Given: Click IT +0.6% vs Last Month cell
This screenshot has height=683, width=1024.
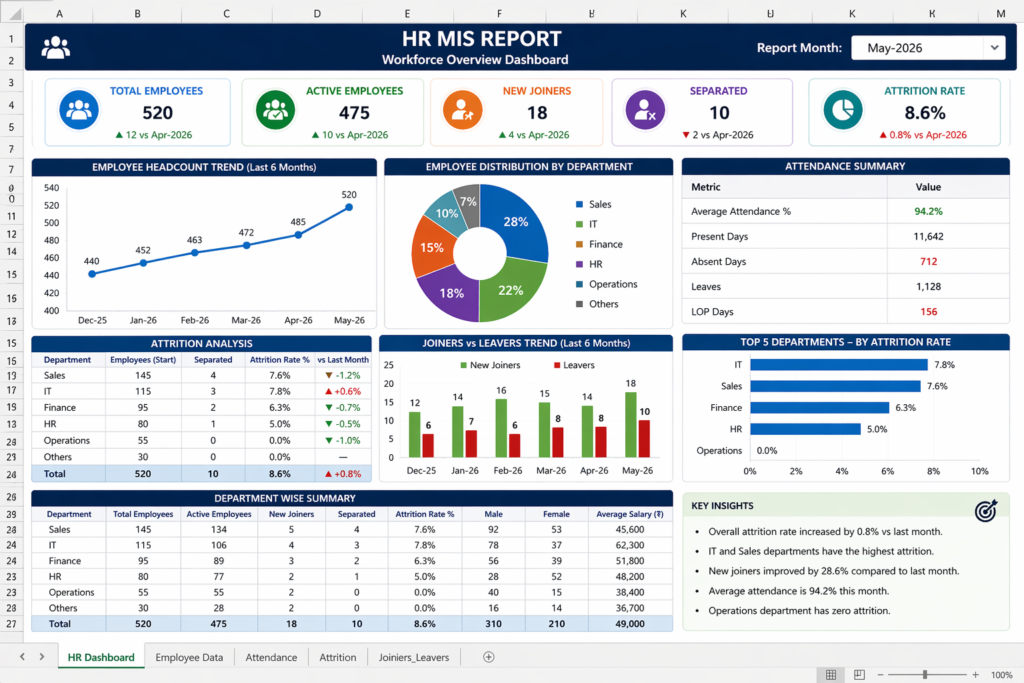Looking at the screenshot, I should (x=342, y=391).
